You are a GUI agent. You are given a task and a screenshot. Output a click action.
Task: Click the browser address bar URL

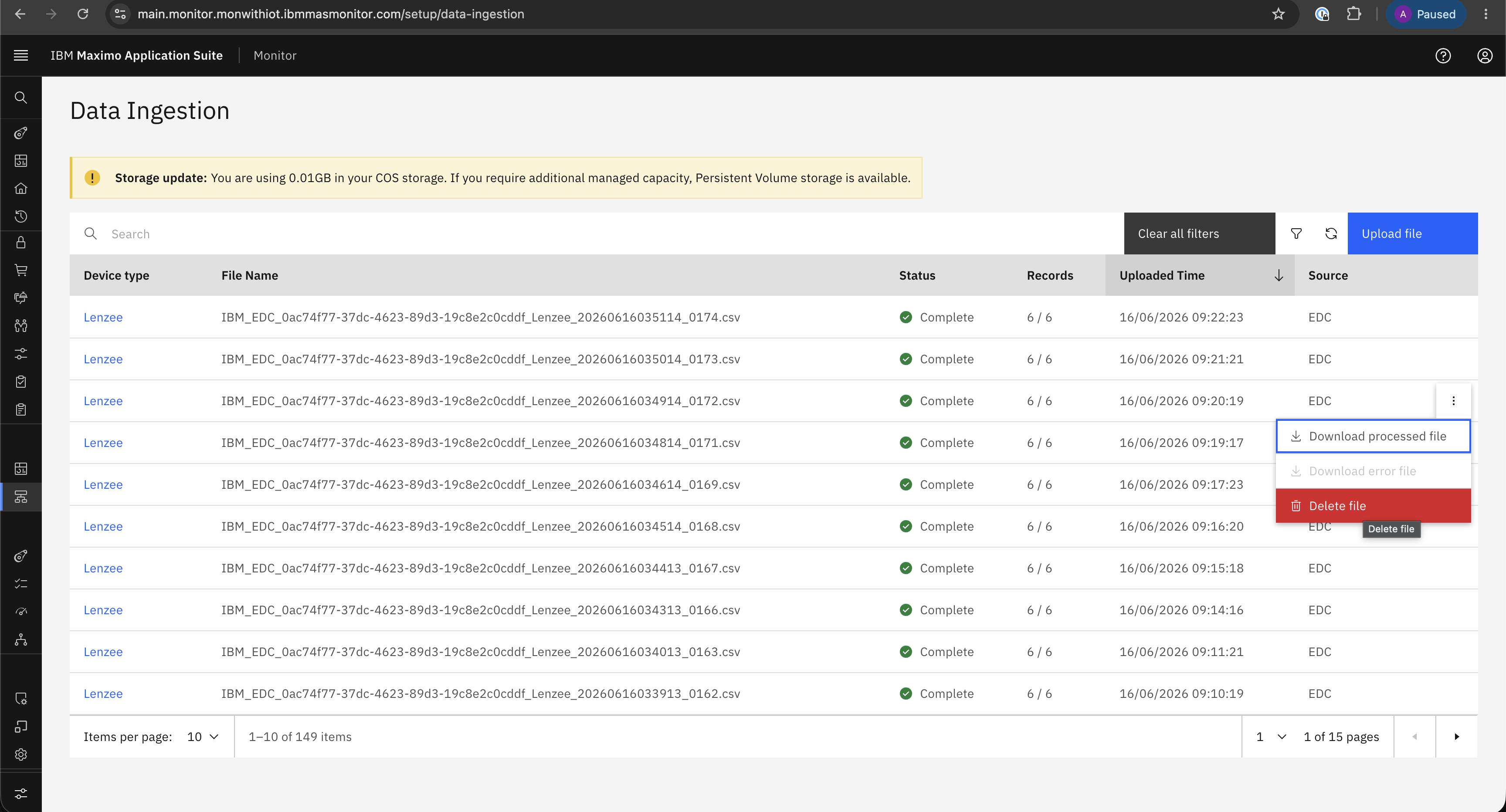(x=330, y=14)
